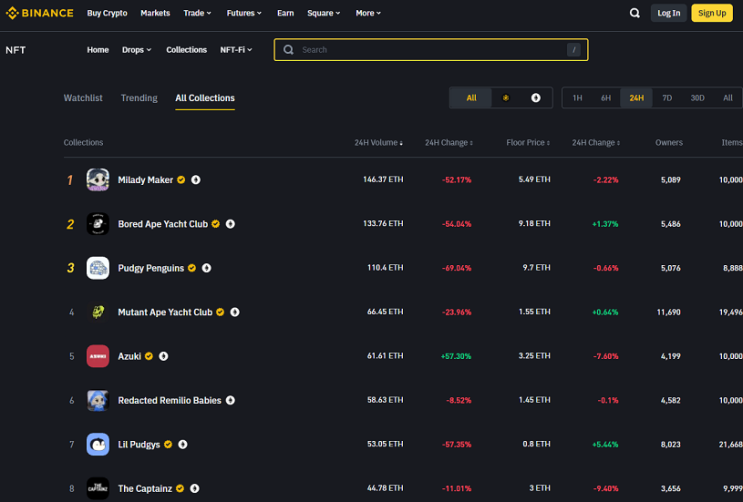Switch to the Trending tab
This screenshot has width=743, height=502.
coord(139,98)
